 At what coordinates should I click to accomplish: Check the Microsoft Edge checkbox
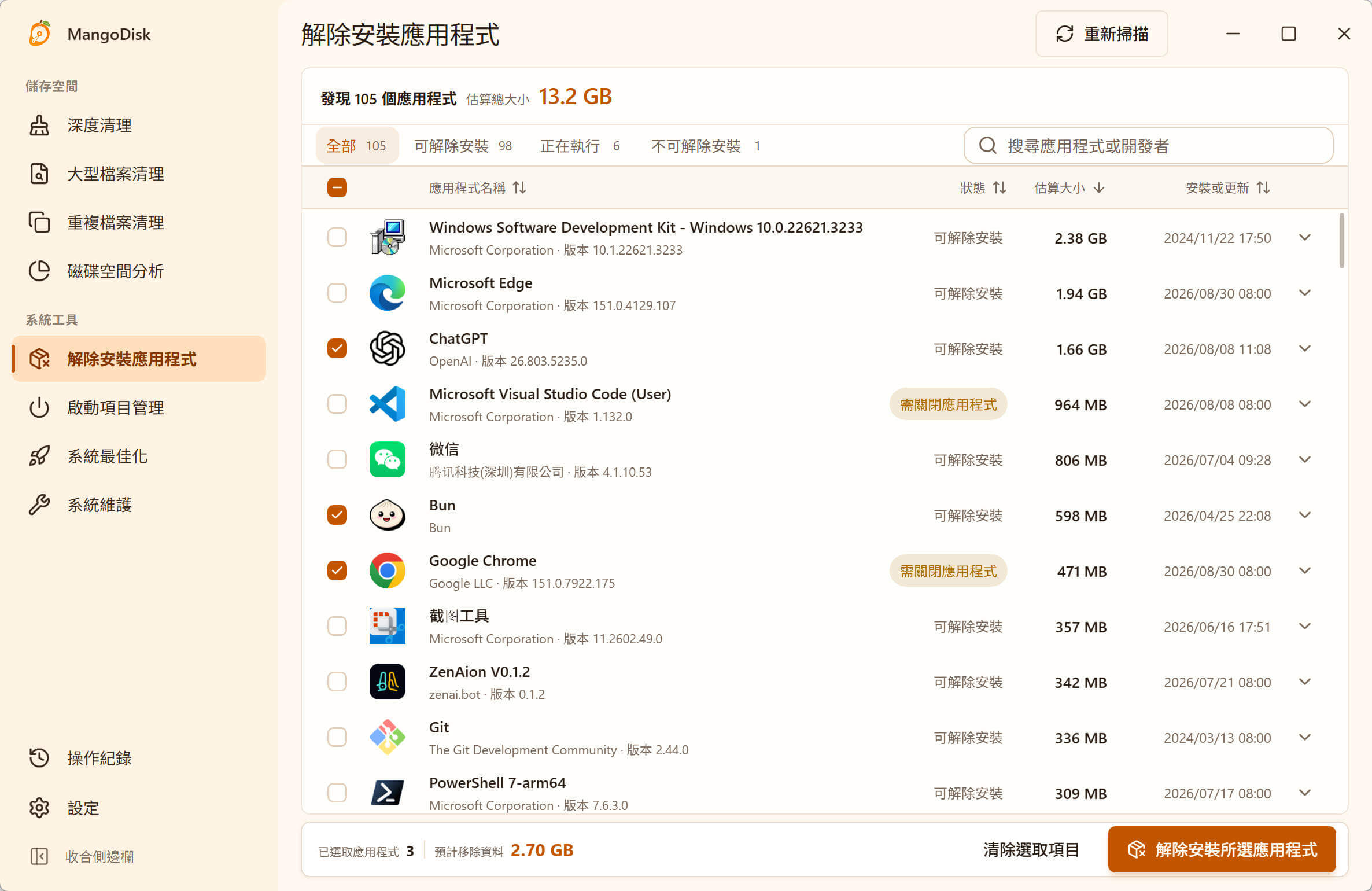337,293
